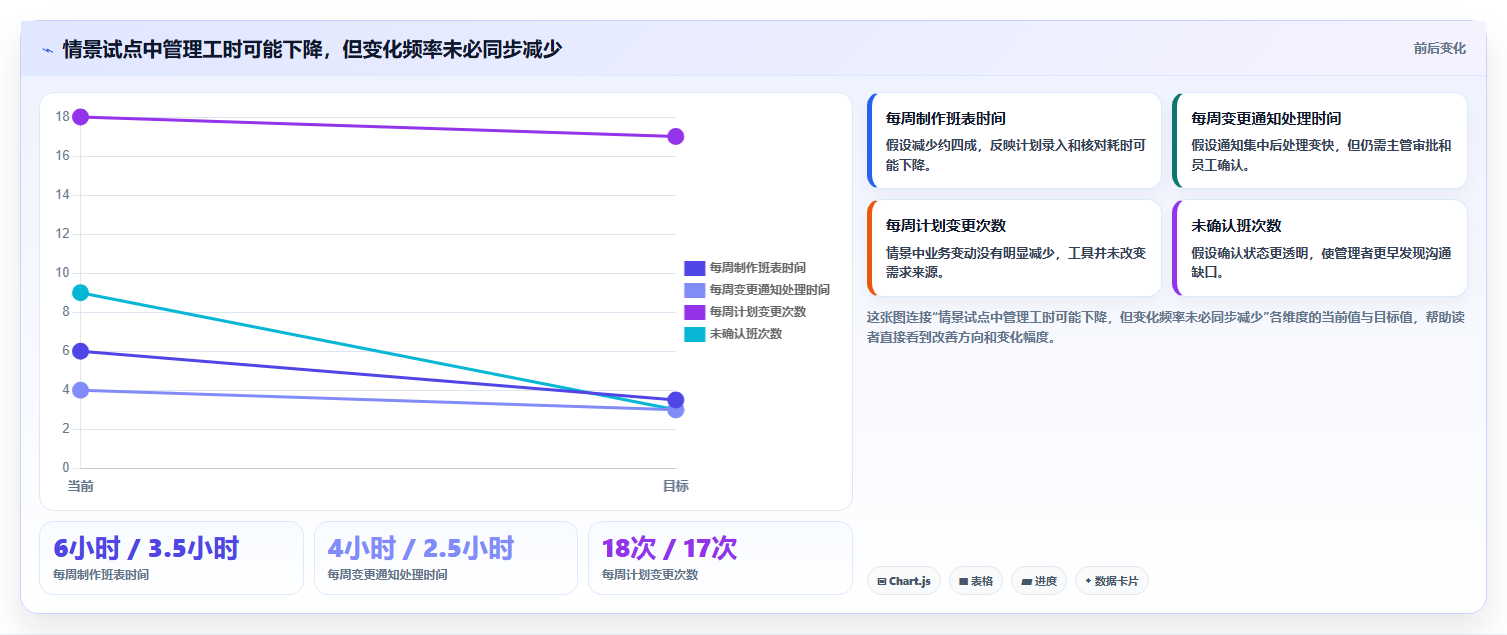Open the 每周变更通知处理时间 description card
Viewport: 1507px width, 635px height.
point(1320,141)
